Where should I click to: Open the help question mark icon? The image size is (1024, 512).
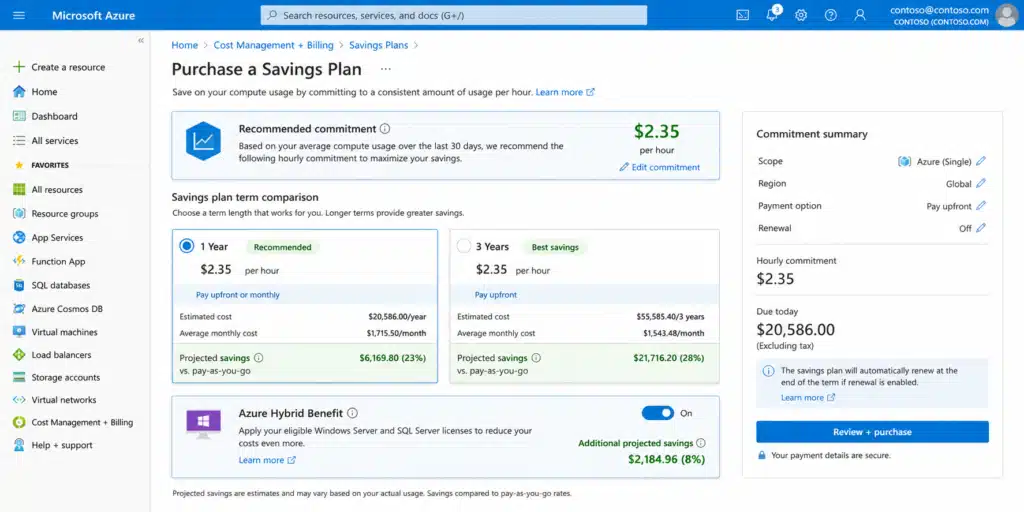click(x=831, y=15)
